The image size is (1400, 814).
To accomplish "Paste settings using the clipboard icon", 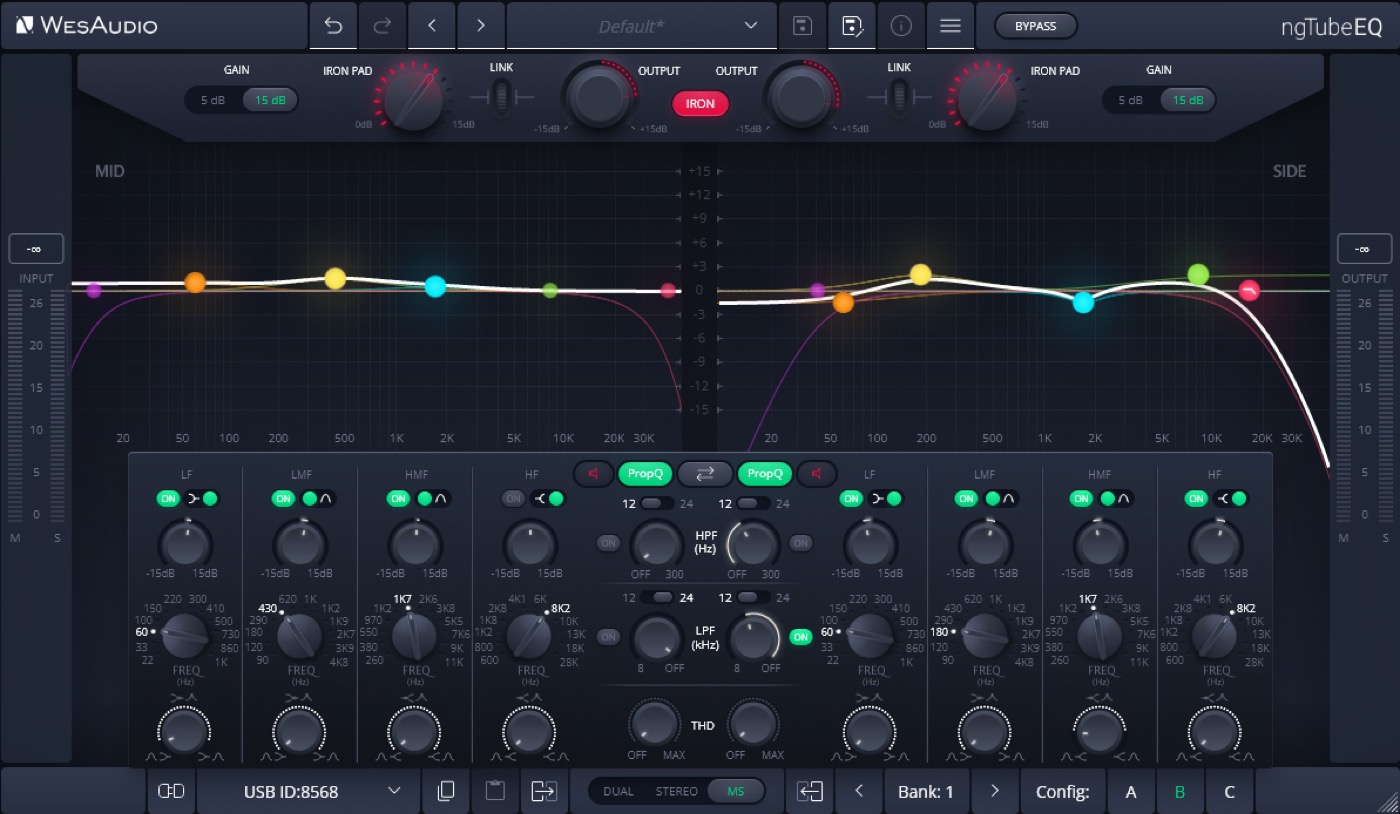I will [x=494, y=791].
